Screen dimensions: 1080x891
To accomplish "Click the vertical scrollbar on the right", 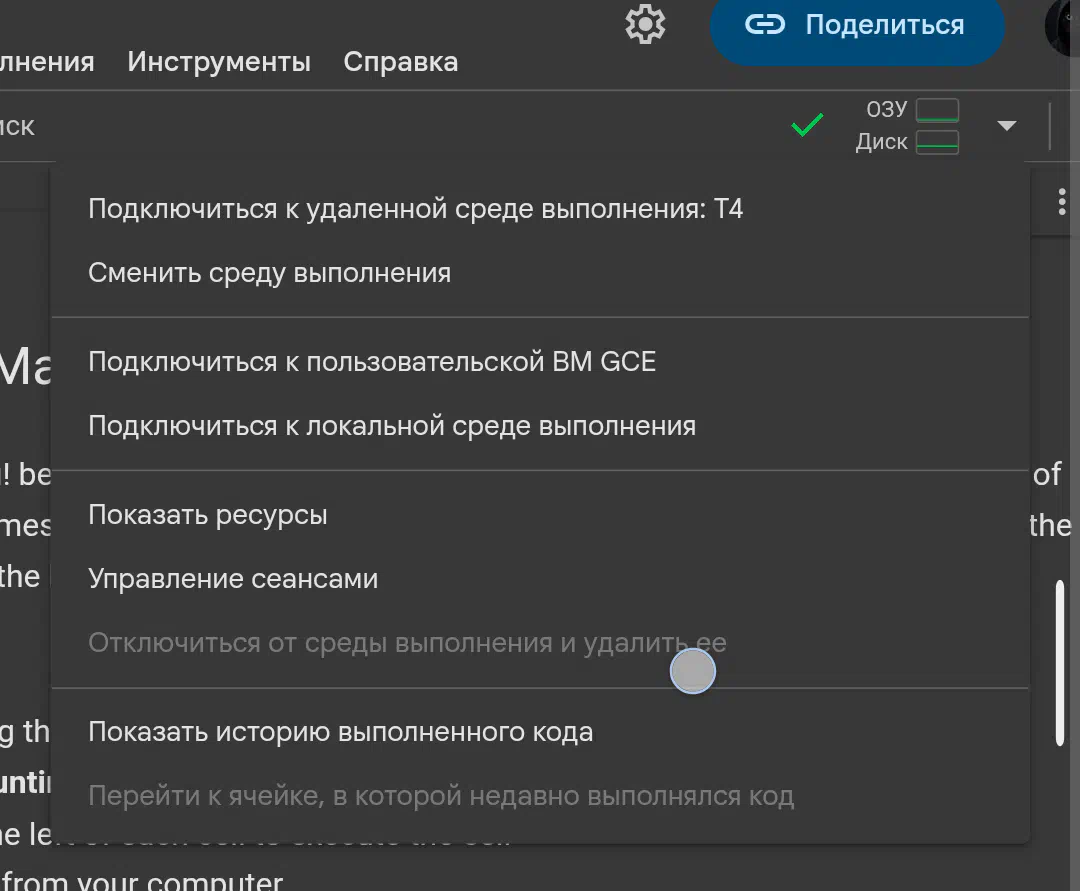I will point(1060,662).
